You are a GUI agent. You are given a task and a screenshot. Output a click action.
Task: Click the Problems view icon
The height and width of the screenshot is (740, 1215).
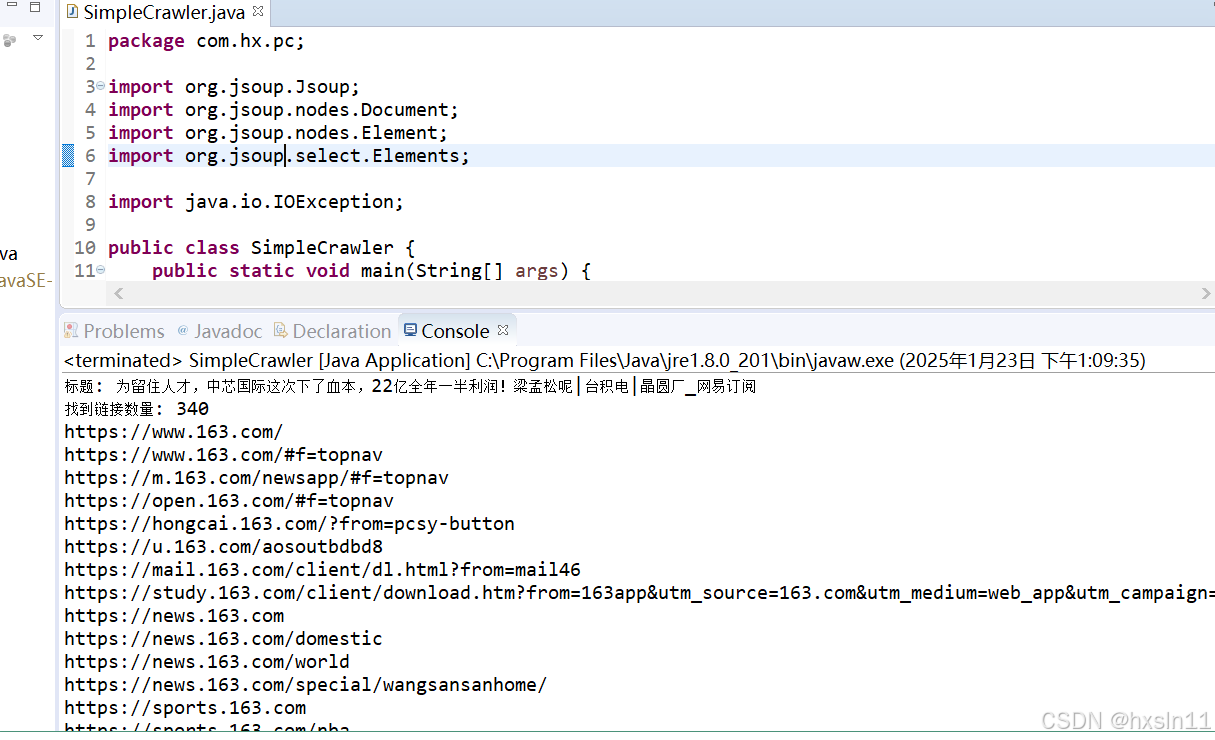[71, 330]
